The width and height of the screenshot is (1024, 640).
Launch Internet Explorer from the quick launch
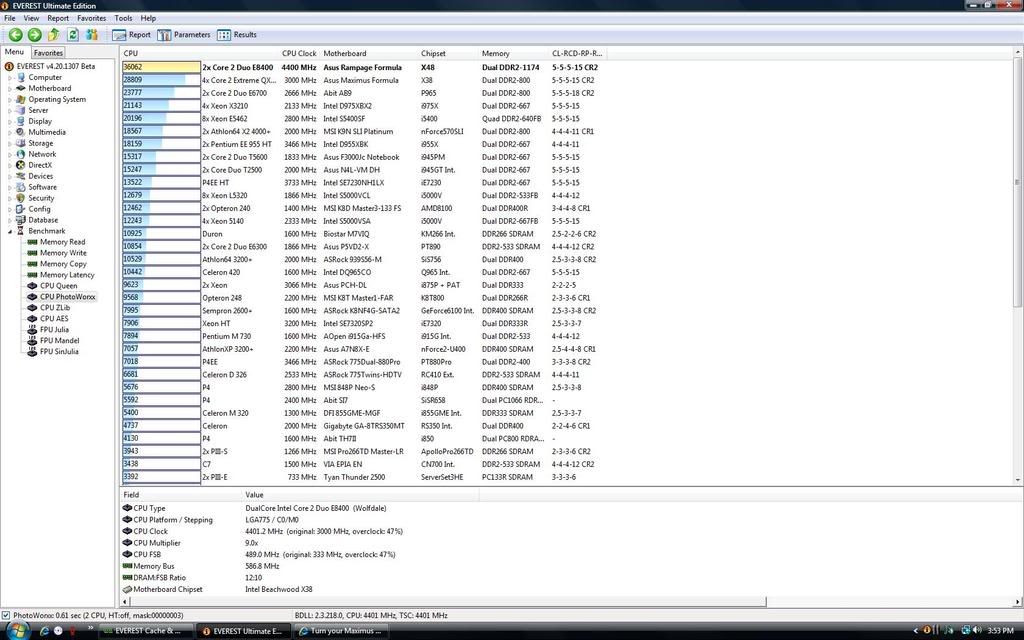click(x=44, y=631)
